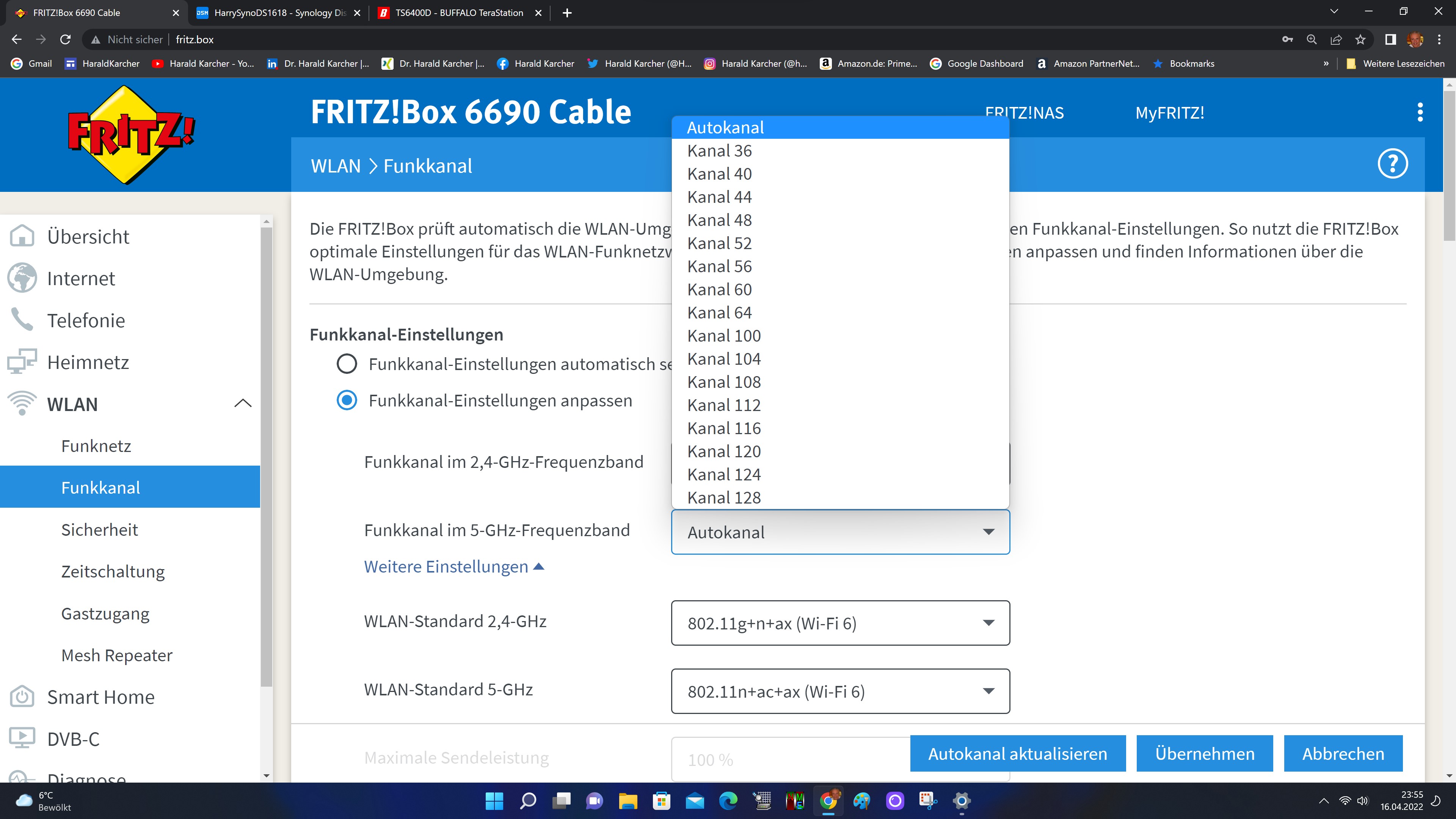Open Windows Start menu
Viewport: 1456px width, 819px height.
tap(494, 801)
